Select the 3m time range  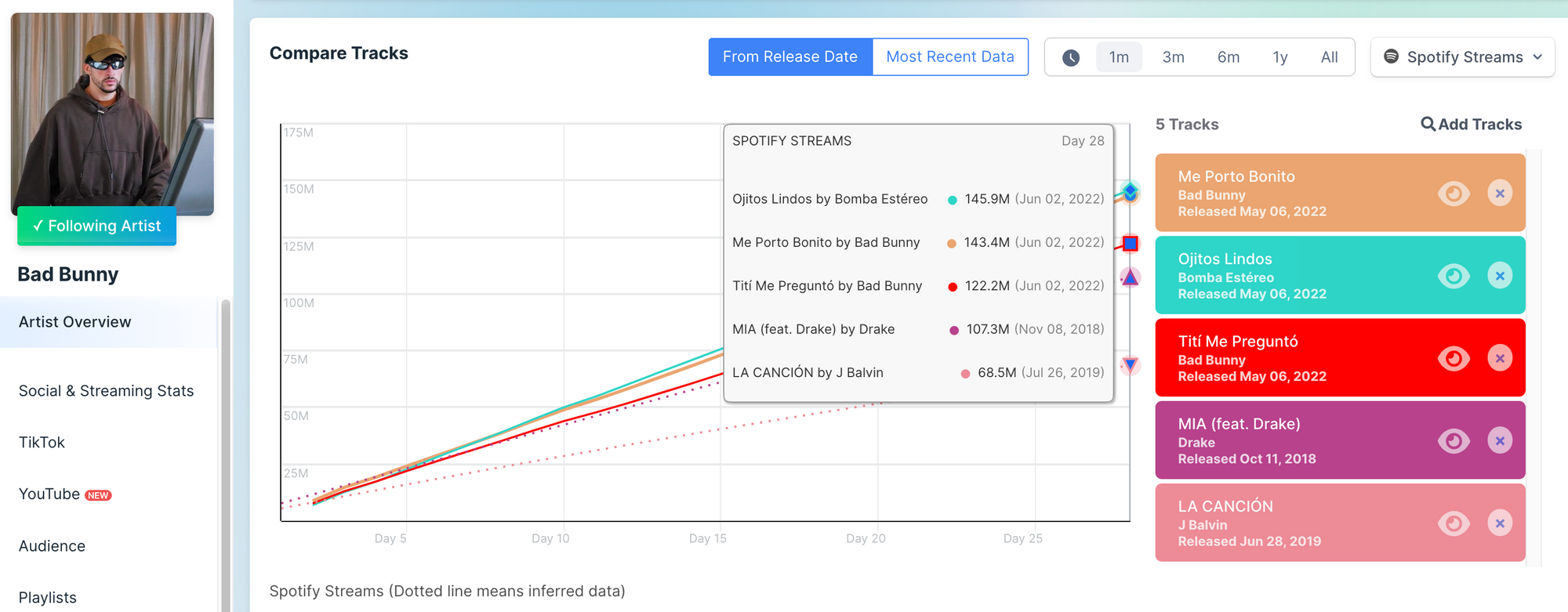click(1173, 57)
